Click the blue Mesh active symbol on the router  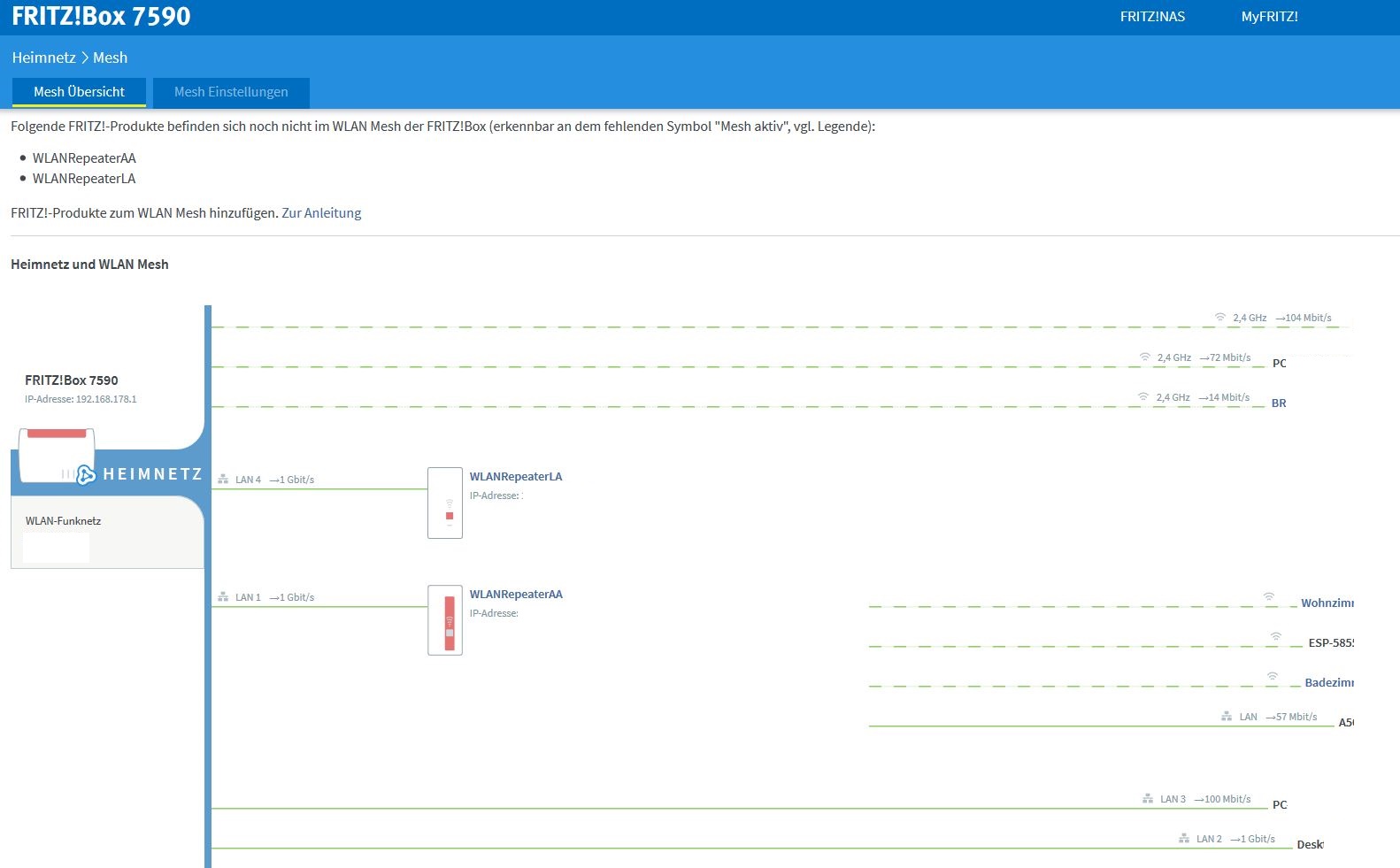point(86,475)
